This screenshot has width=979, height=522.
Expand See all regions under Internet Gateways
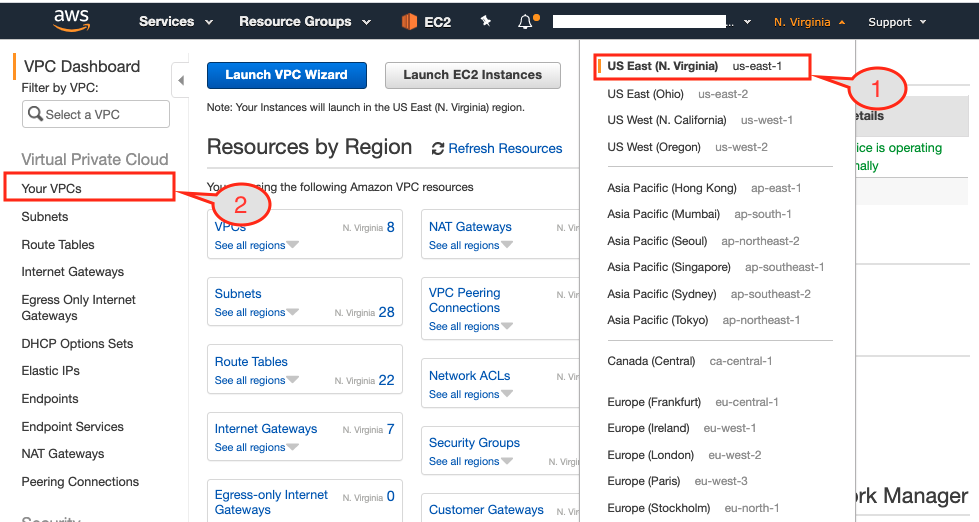pyautogui.click(x=257, y=447)
